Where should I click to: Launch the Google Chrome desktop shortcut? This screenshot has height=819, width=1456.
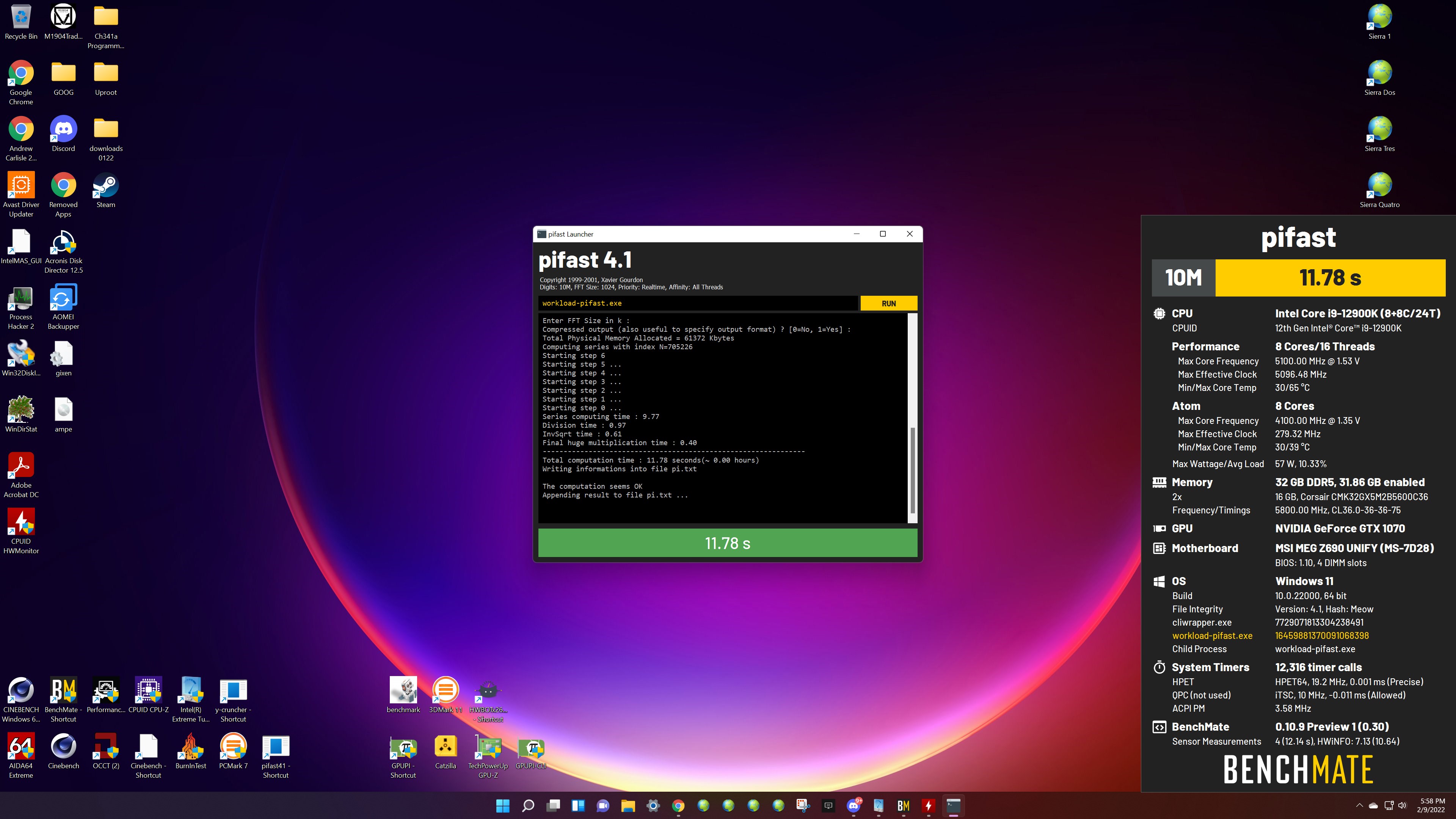point(21,83)
